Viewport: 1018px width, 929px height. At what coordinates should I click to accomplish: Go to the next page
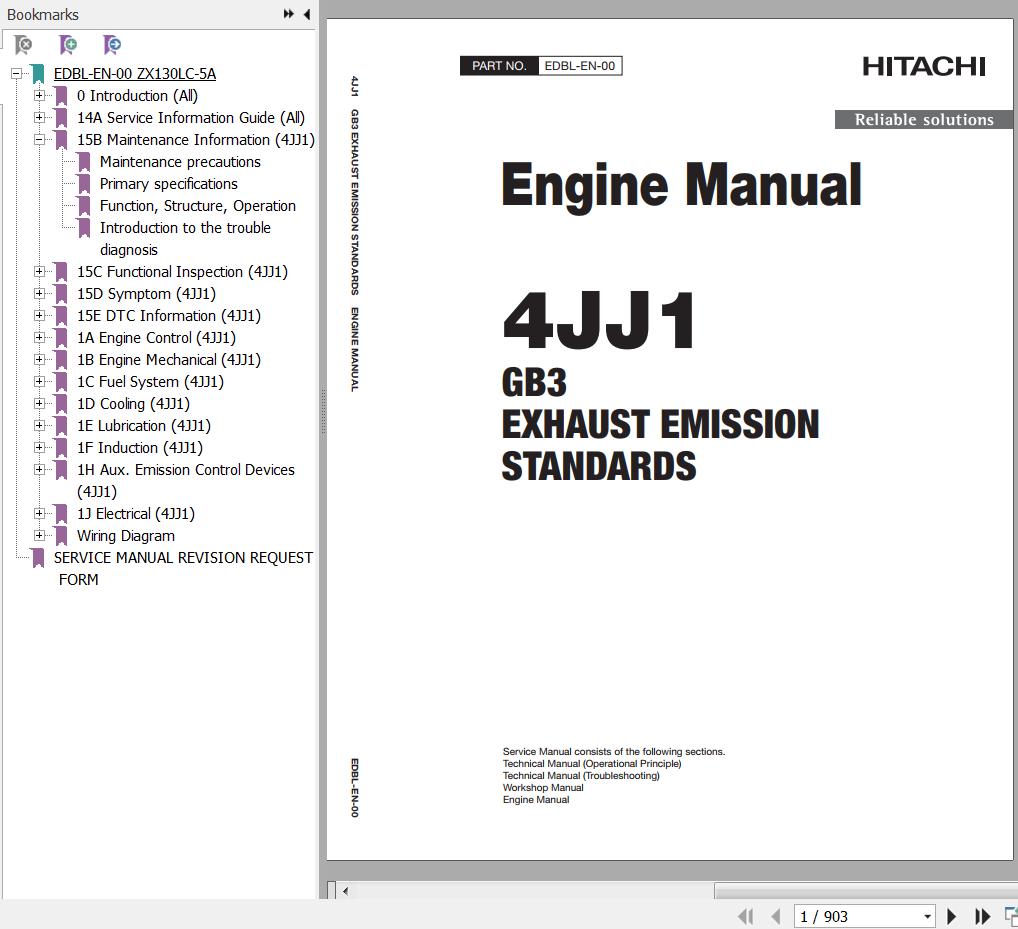(x=952, y=917)
